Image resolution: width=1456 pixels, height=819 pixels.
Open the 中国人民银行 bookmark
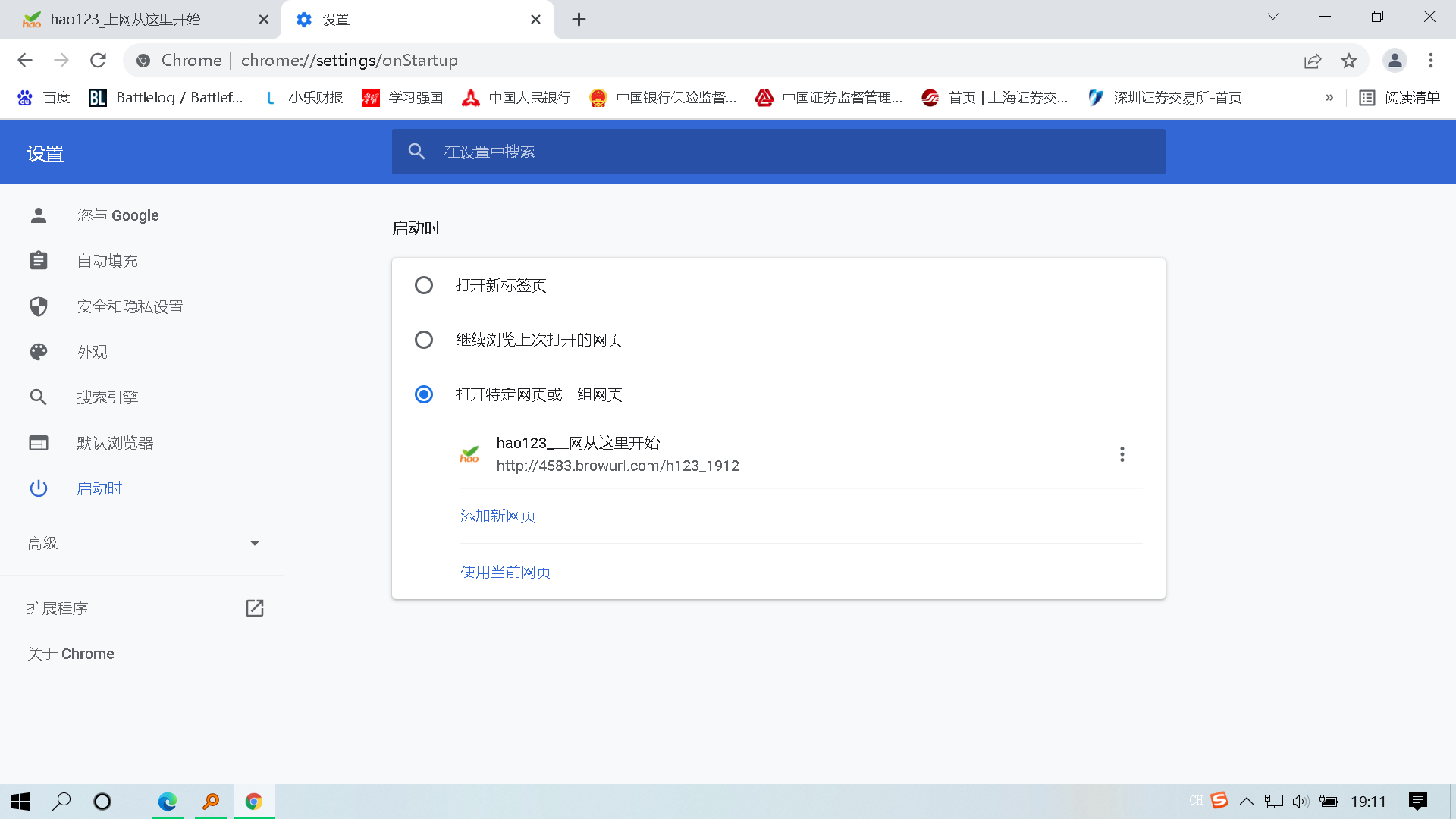[x=516, y=98]
